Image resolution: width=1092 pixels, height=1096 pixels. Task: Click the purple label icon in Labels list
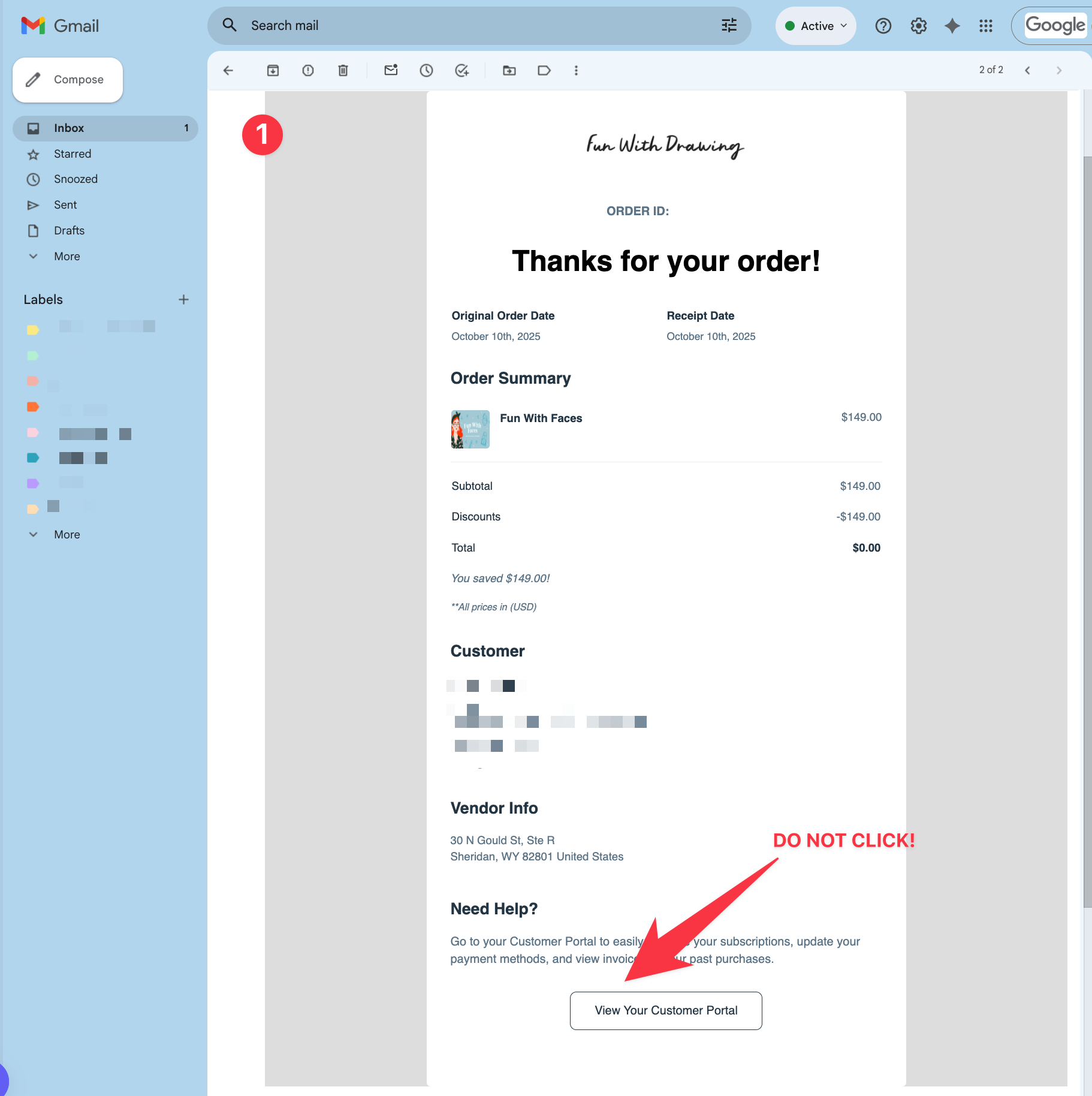33,483
